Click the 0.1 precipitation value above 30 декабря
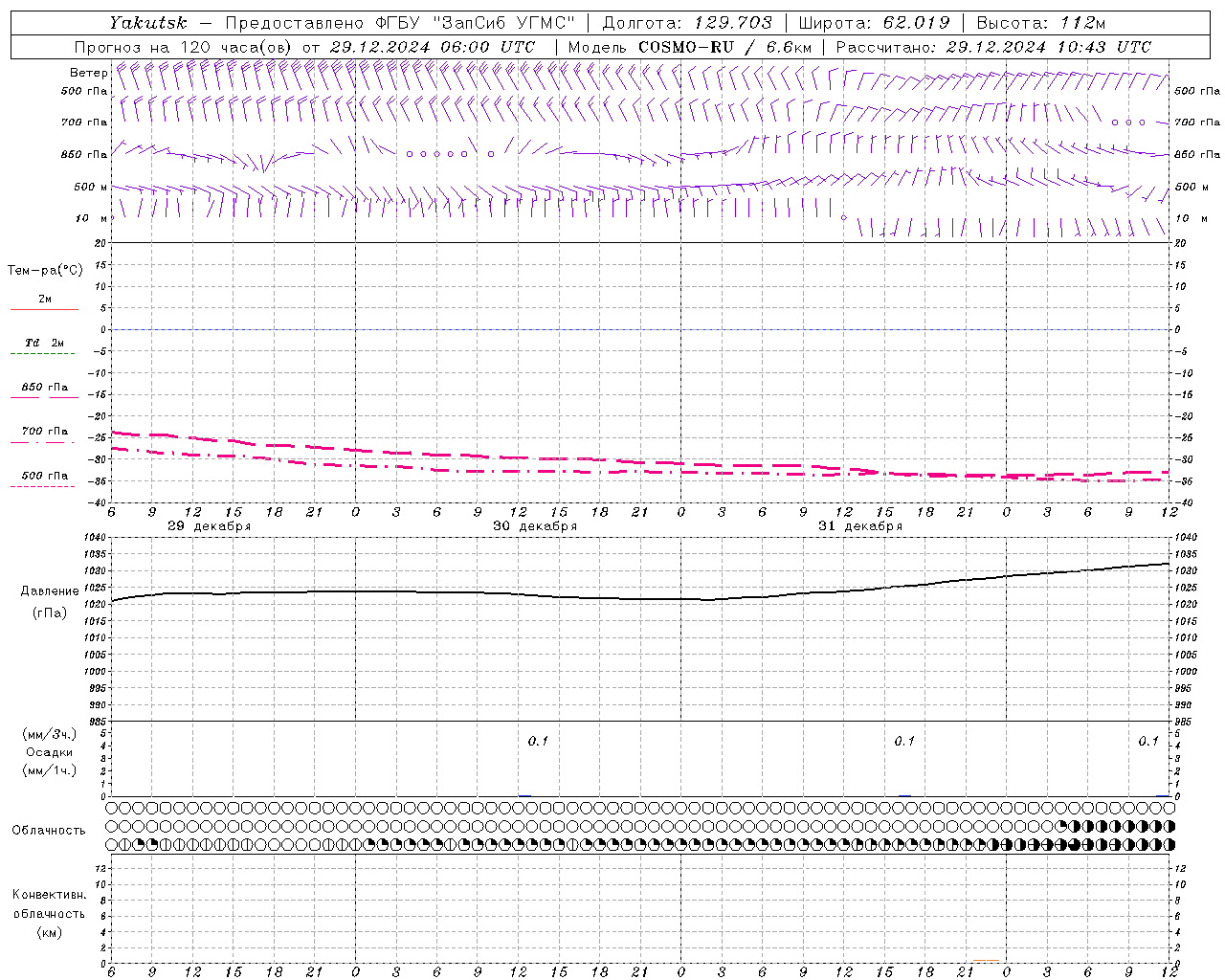 point(538,741)
